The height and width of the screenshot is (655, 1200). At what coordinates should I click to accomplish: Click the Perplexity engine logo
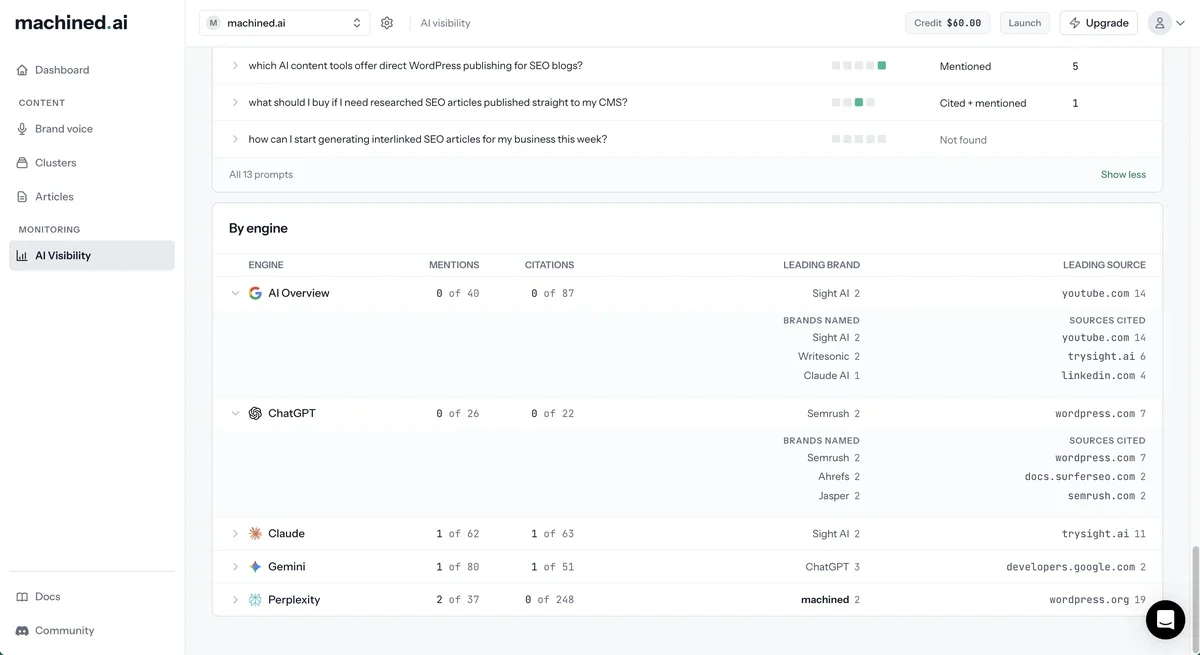[x=255, y=600]
